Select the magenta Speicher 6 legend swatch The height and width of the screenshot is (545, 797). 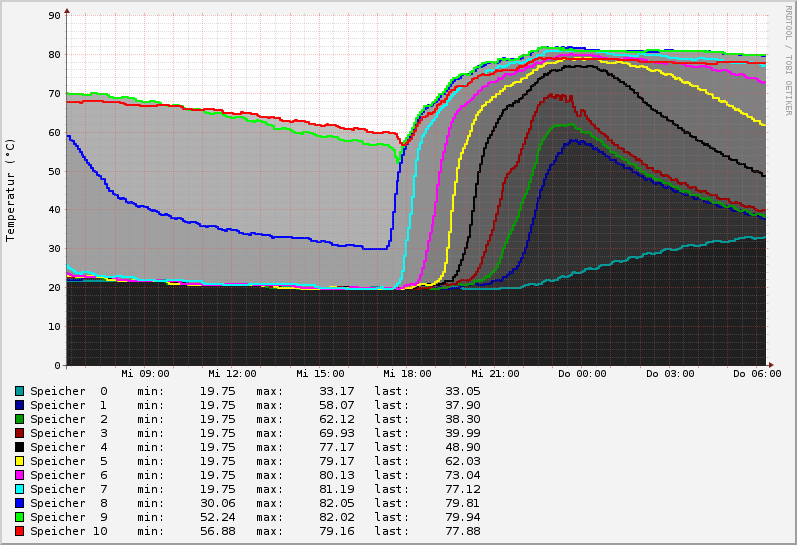coord(20,475)
